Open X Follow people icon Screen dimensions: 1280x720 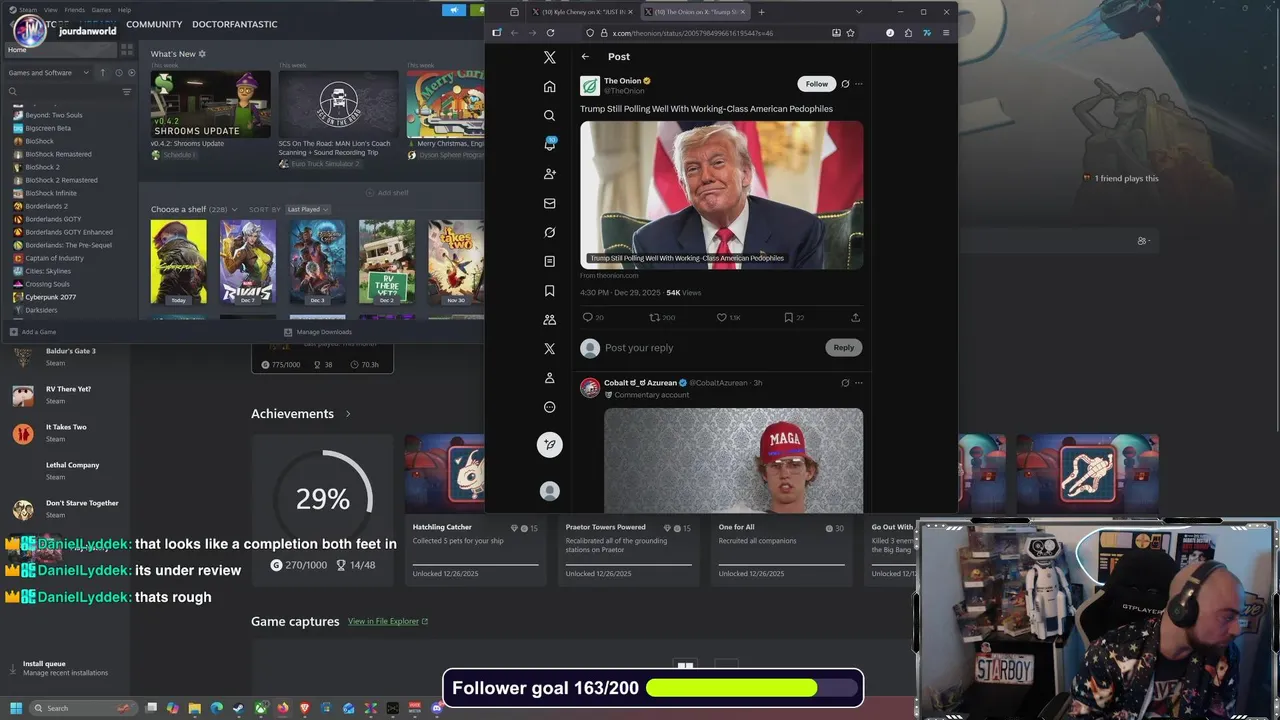[x=549, y=174]
